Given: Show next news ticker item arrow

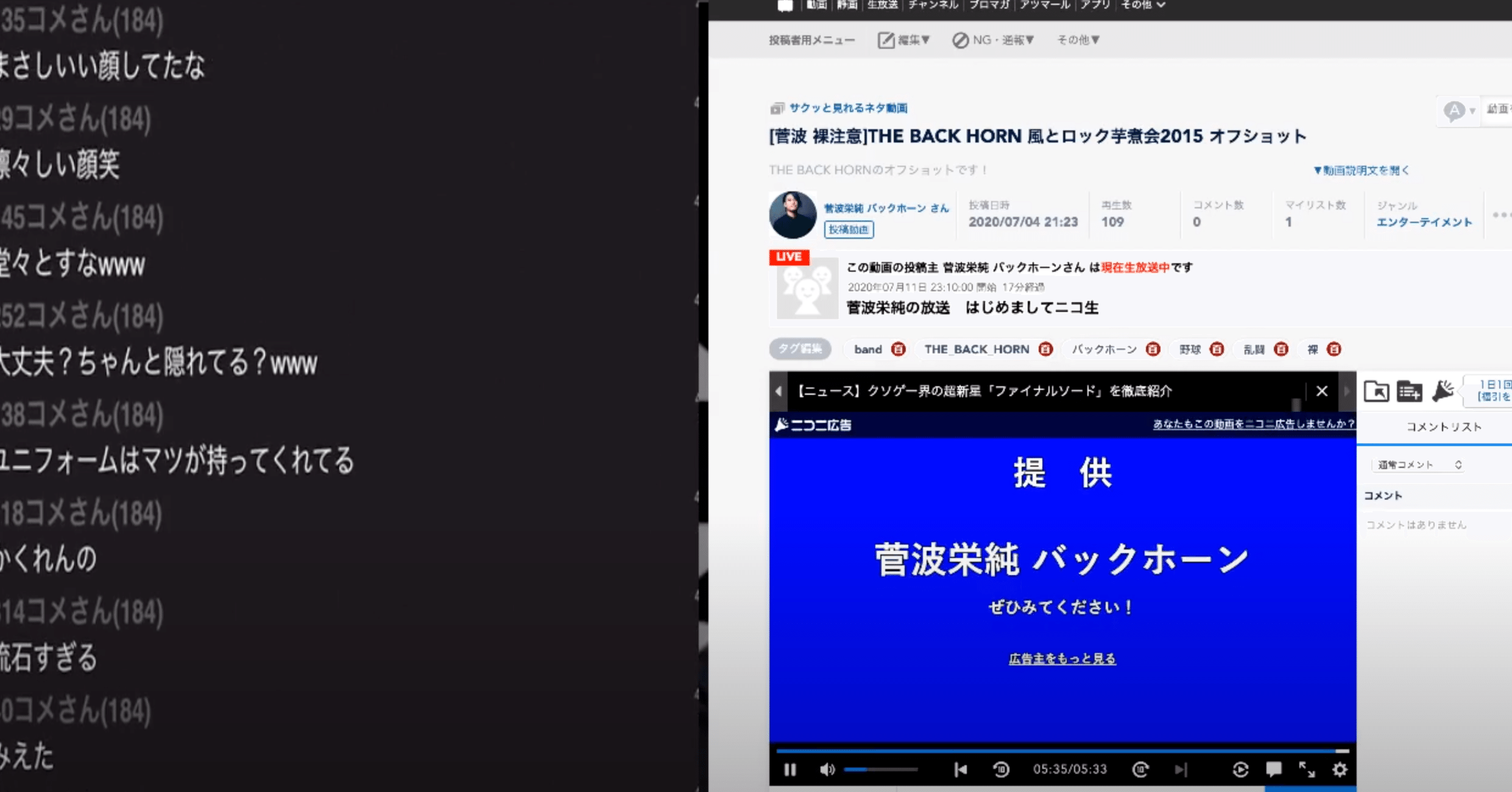Looking at the screenshot, I should (1347, 391).
